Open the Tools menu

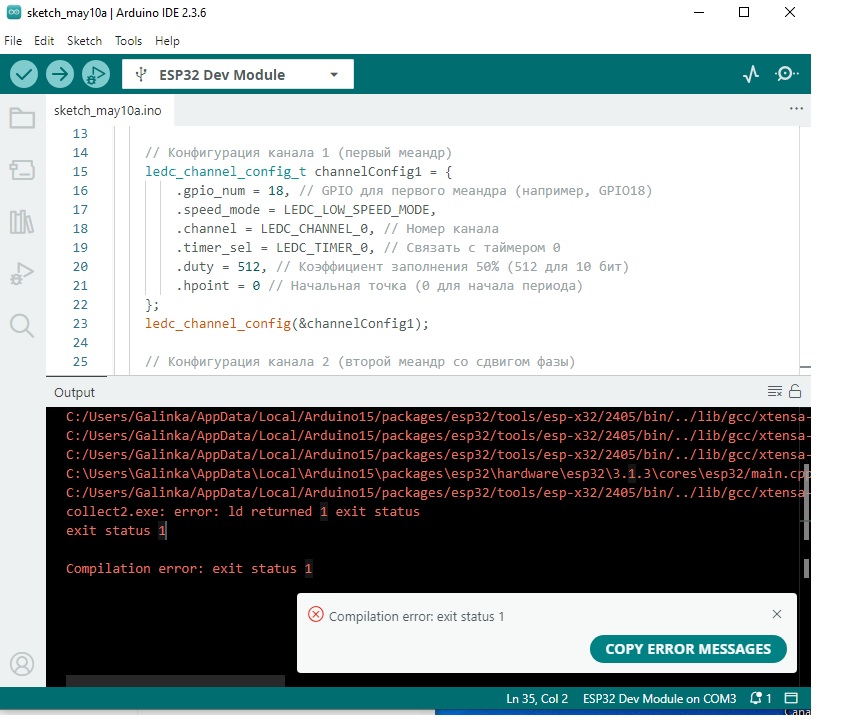click(x=128, y=41)
